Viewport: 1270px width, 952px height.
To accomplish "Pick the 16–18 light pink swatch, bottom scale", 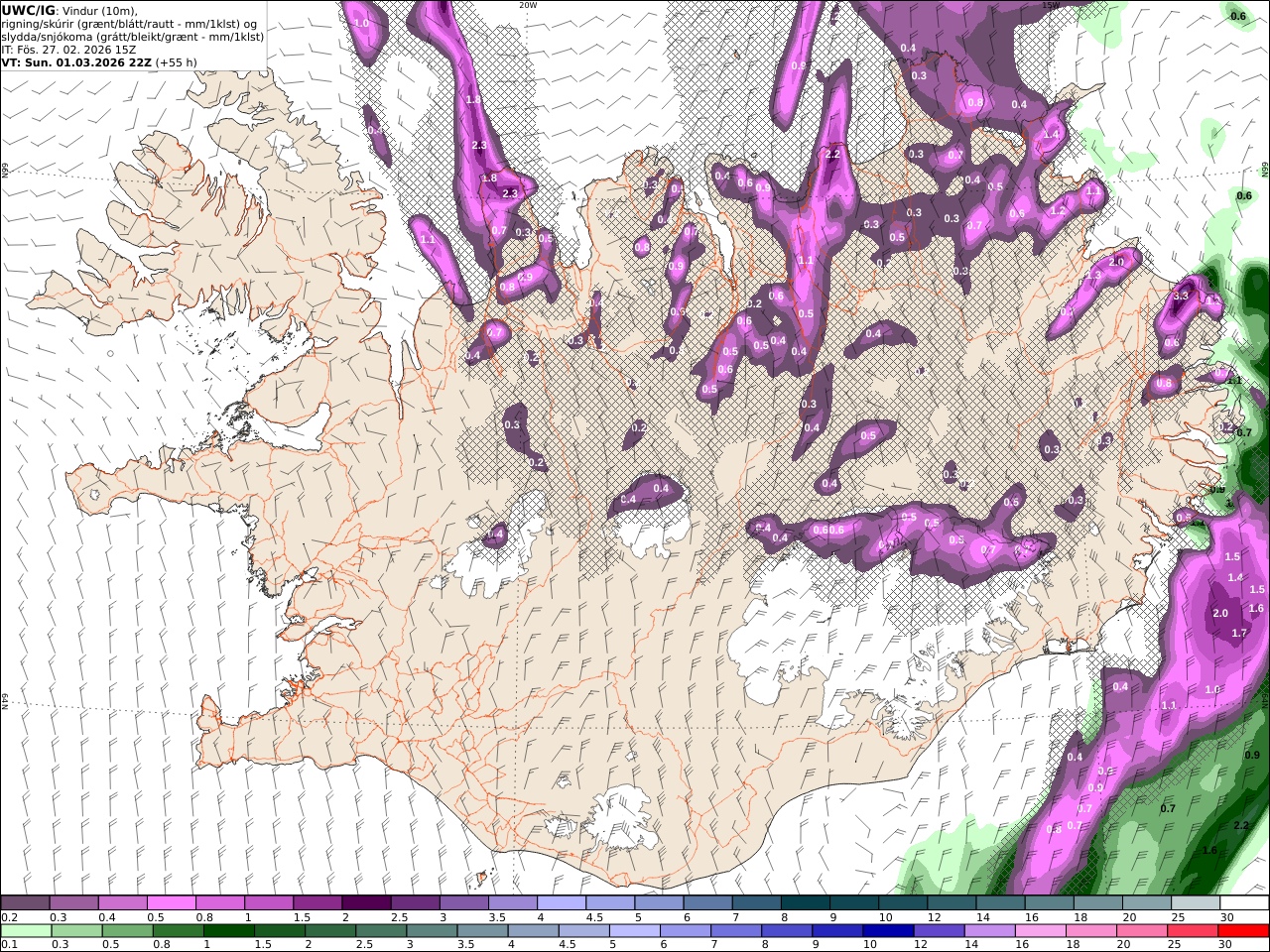I will tap(1039, 931).
